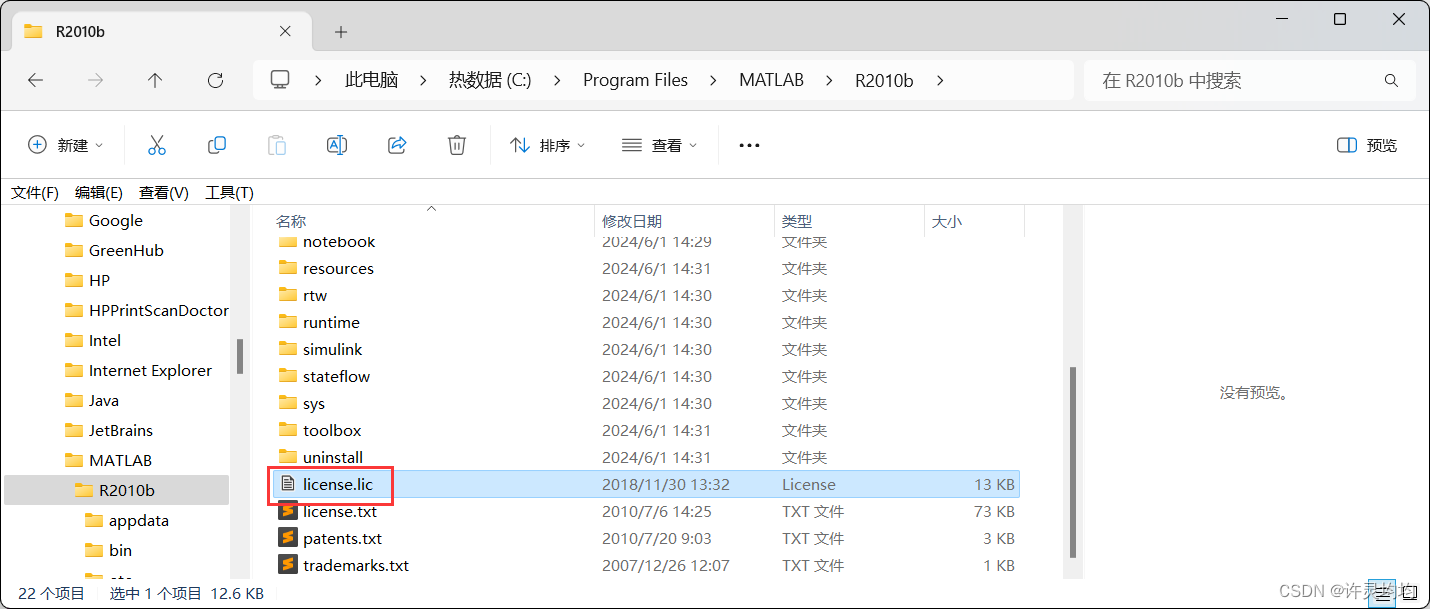This screenshot has height=609, width=1430.
Task: Click the navigation pane scrollbar
Action: click(240, 357)
